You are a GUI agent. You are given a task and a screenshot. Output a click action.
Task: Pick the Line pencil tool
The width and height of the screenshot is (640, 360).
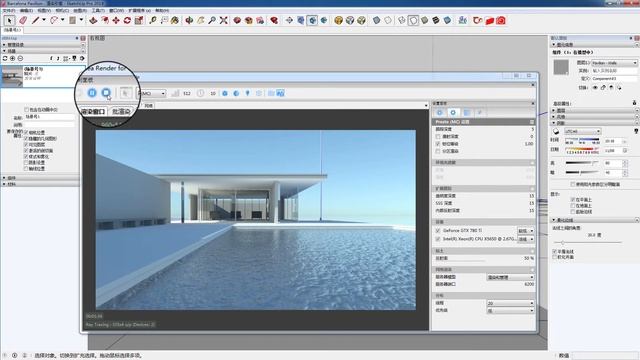click(x=36, y=20)
